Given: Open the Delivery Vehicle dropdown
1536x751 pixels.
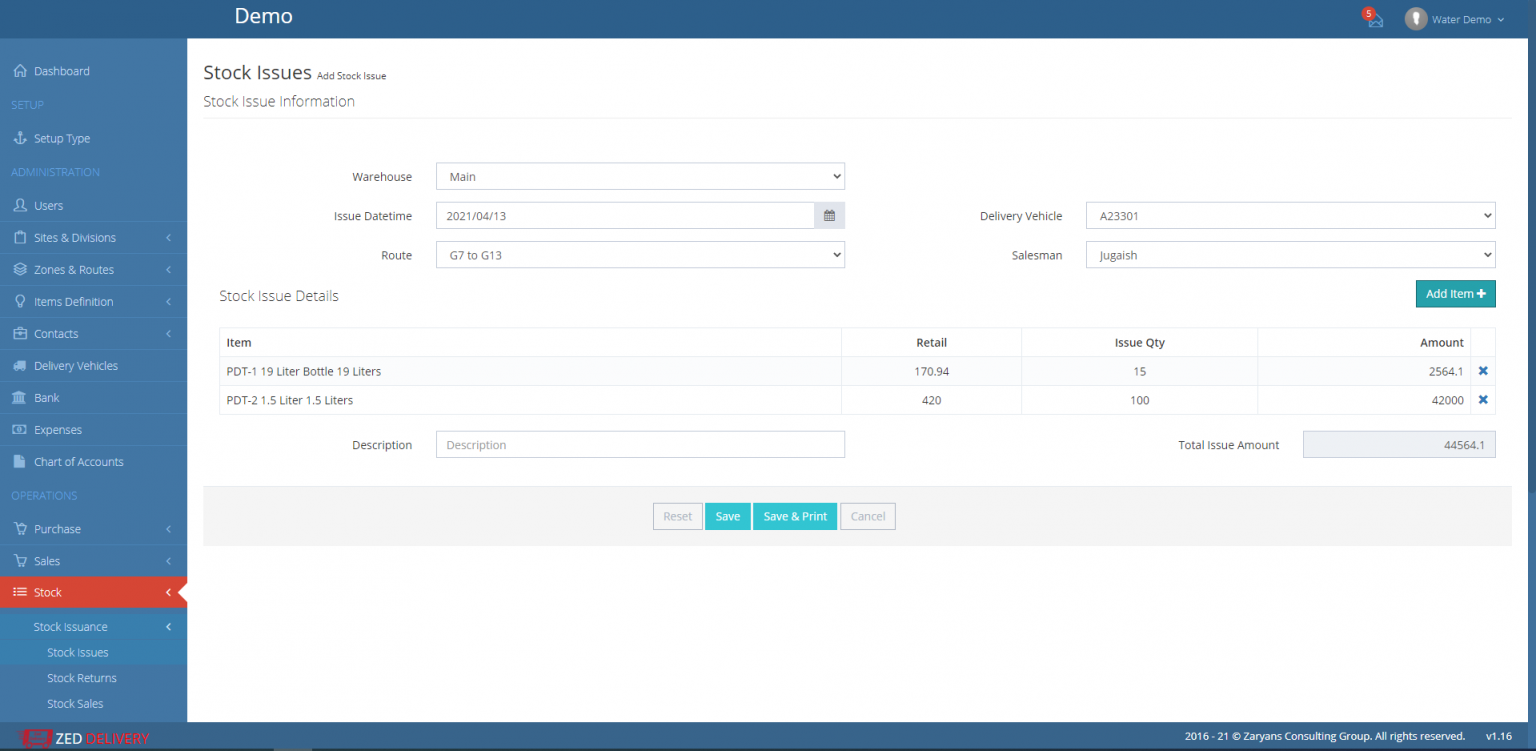Looking at the screenshot, I should [x=1290, y=216].
